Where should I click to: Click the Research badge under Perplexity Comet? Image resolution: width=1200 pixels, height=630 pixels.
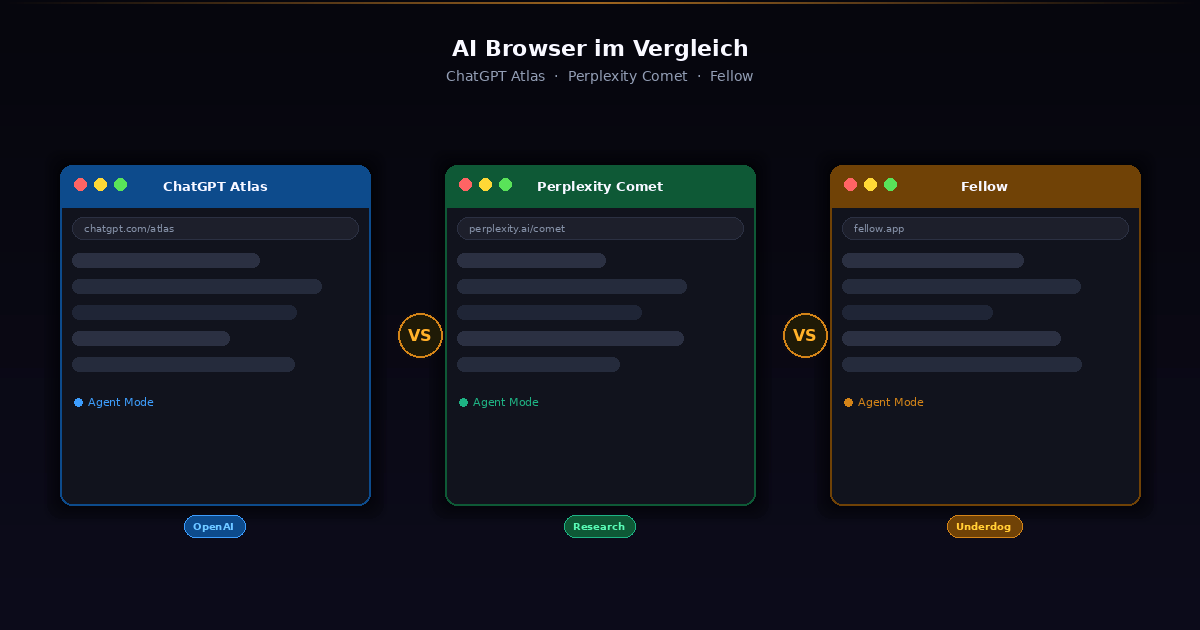pyautogui.click(x=600, y=526)
